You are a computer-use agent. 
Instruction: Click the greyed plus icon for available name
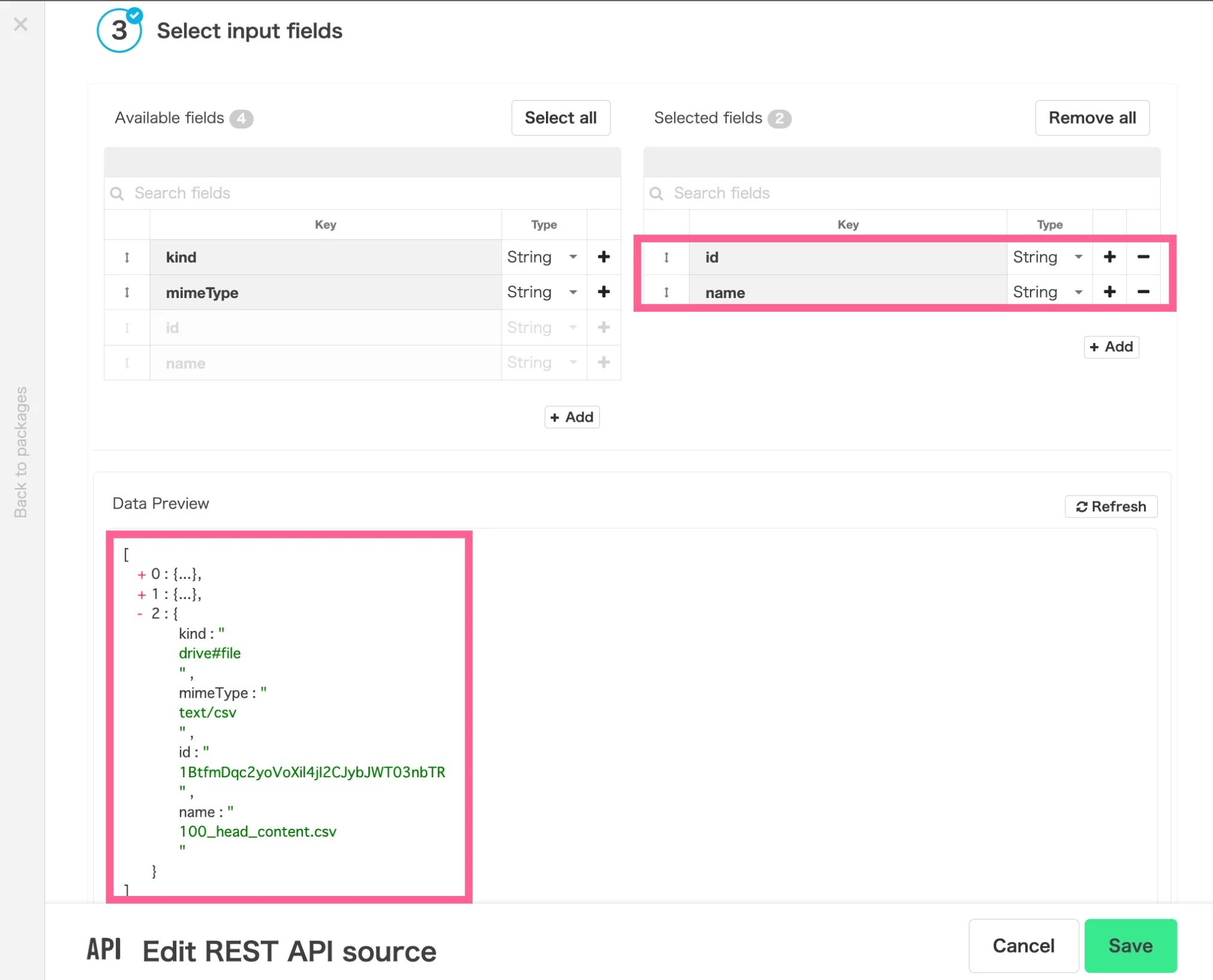[x=604, y=362]
